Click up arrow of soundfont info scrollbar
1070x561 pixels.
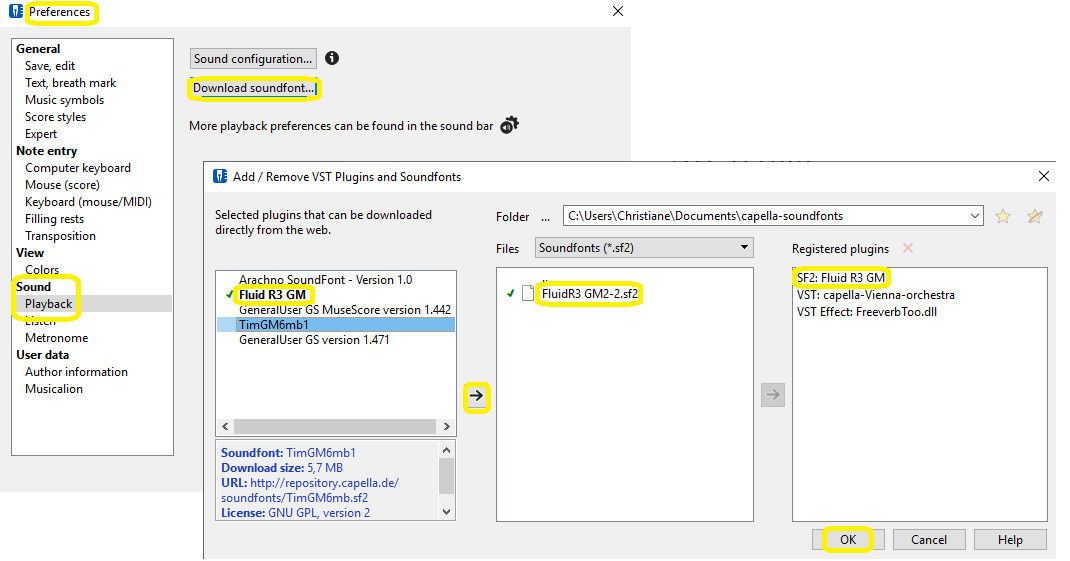[x=446, y=450]
